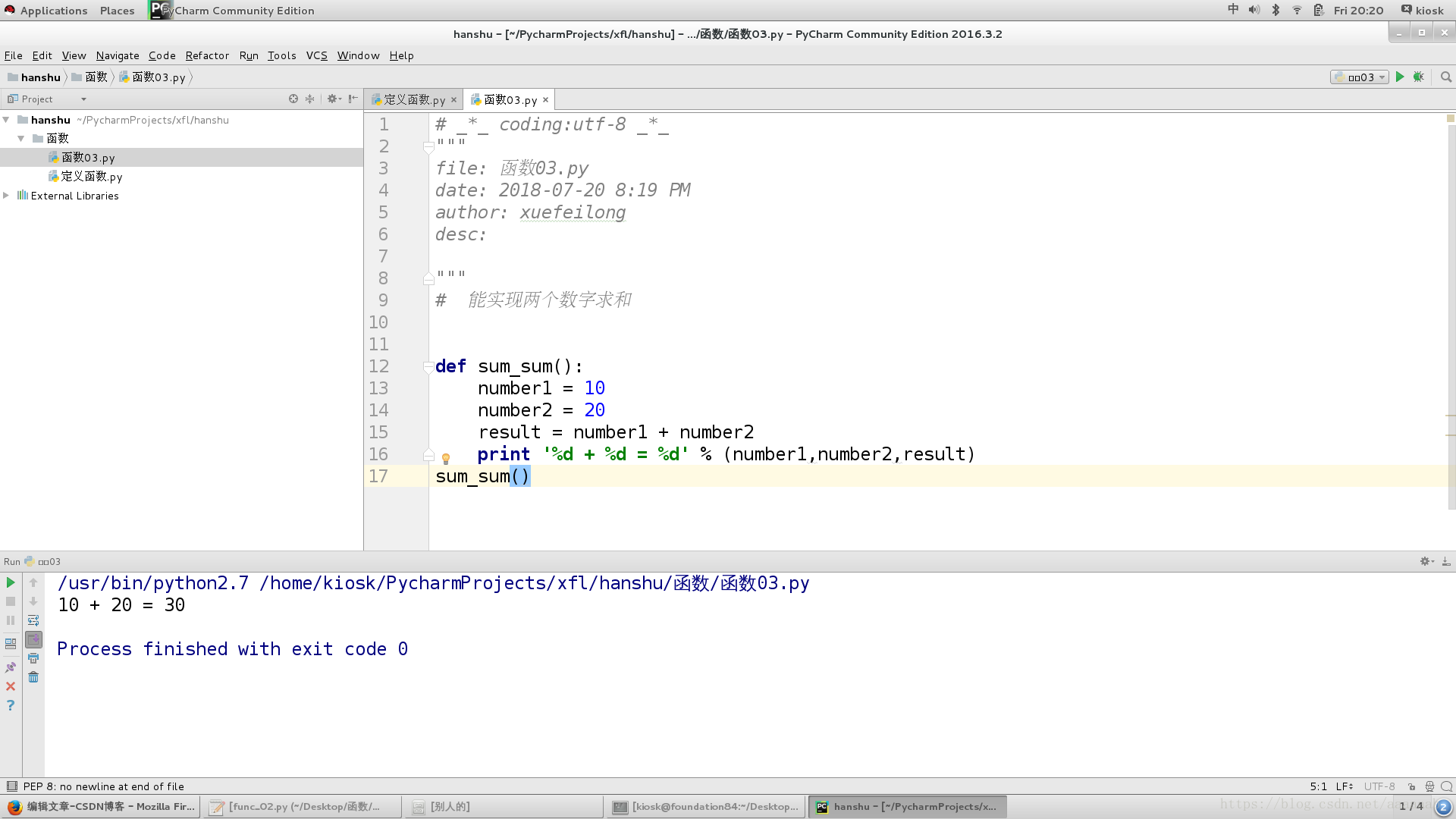Expand External Libraries tree node
Image resolution: width=1456 pixels, height=819 pixels.
click(6, 195)
